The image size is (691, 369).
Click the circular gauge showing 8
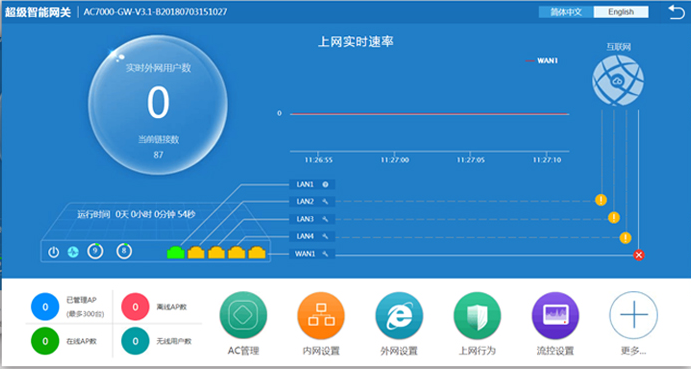[x=124, y=251]
